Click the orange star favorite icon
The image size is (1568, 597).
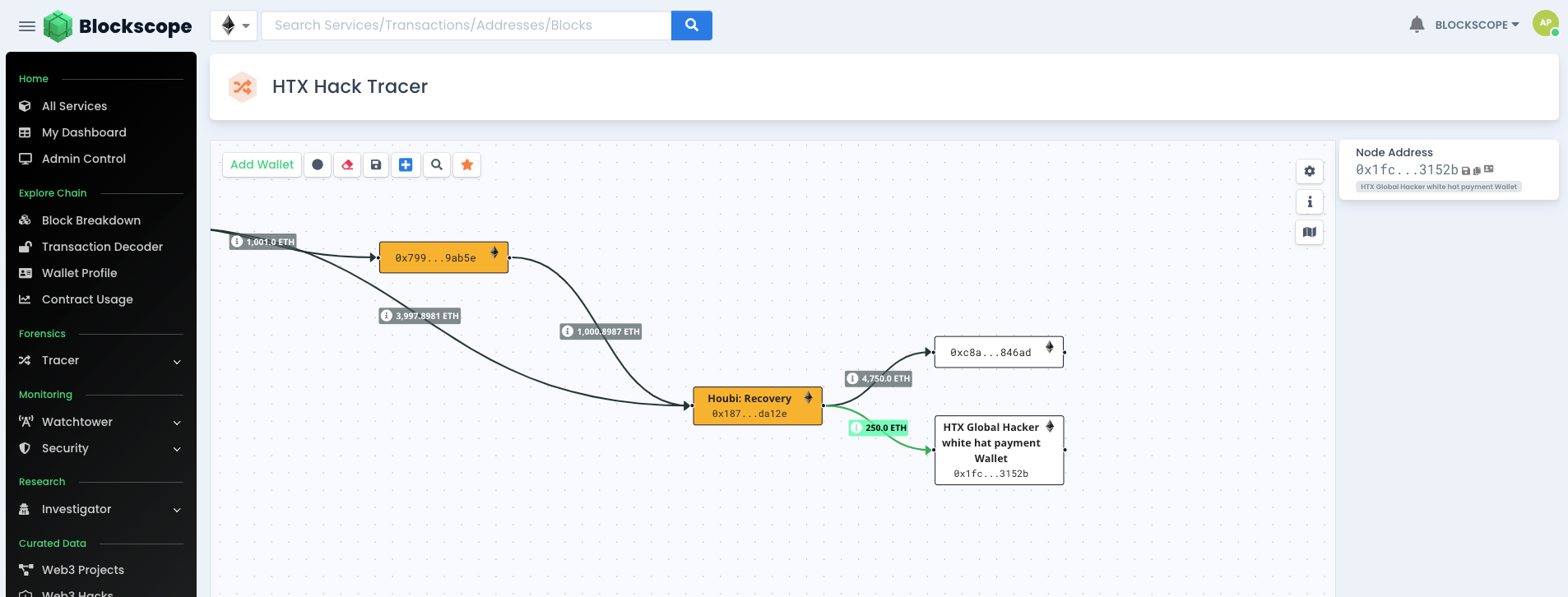467,165
